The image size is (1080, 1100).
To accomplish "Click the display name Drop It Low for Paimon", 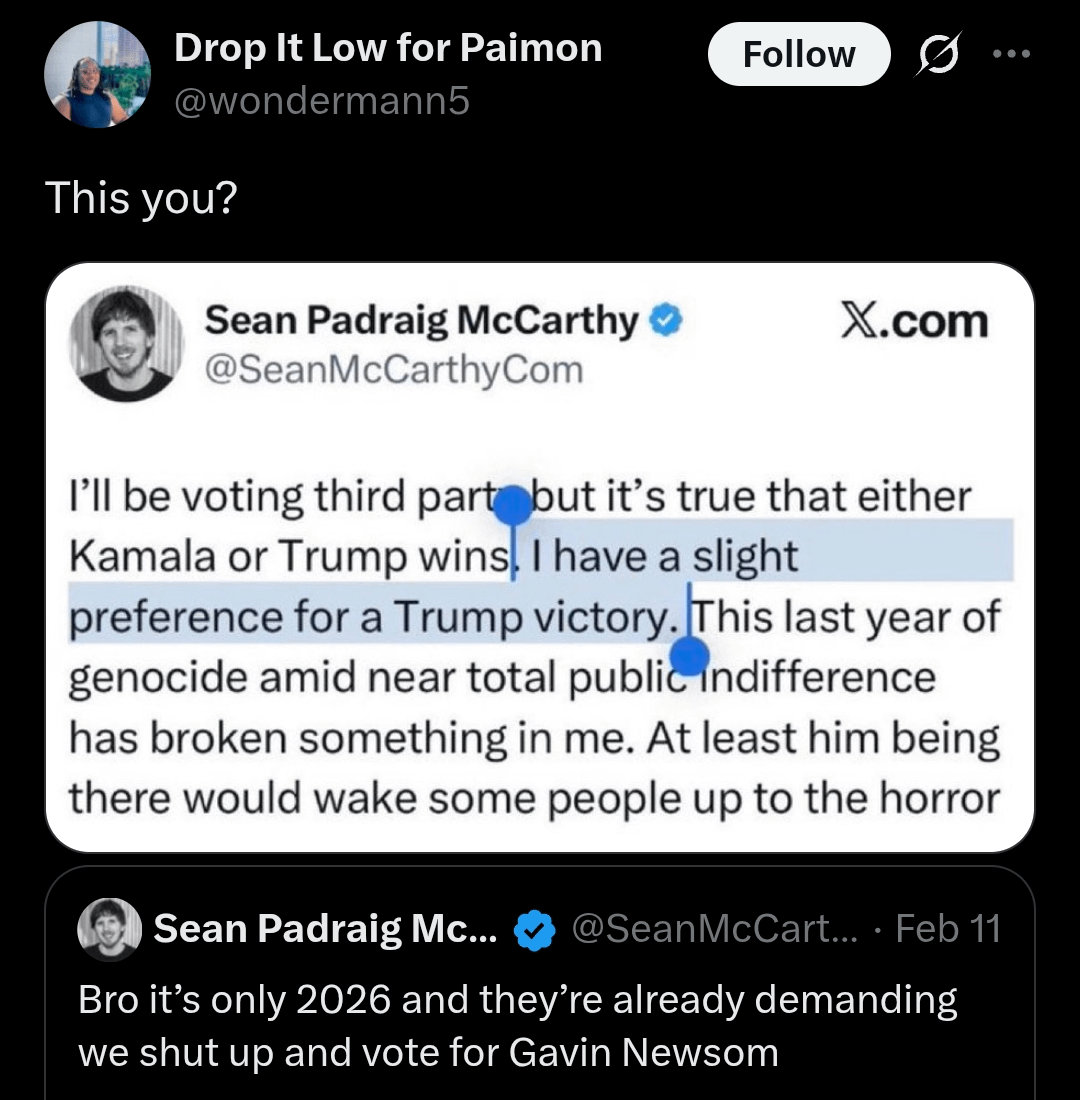I will pyautogui.click(x=388, y=48).
